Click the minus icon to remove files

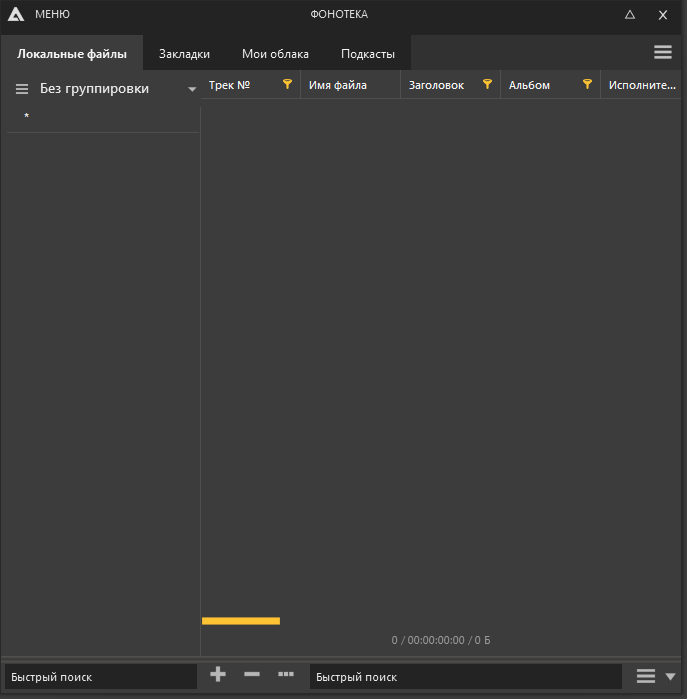click(252, 675)
